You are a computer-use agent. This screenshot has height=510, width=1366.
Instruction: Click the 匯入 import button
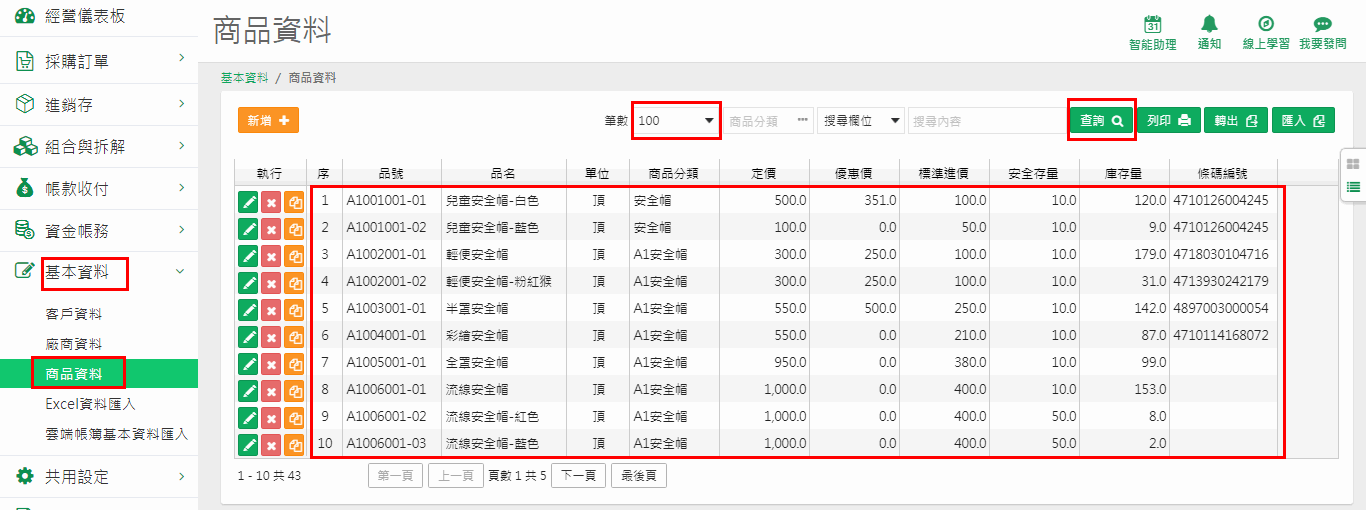tap(1303, 120)
